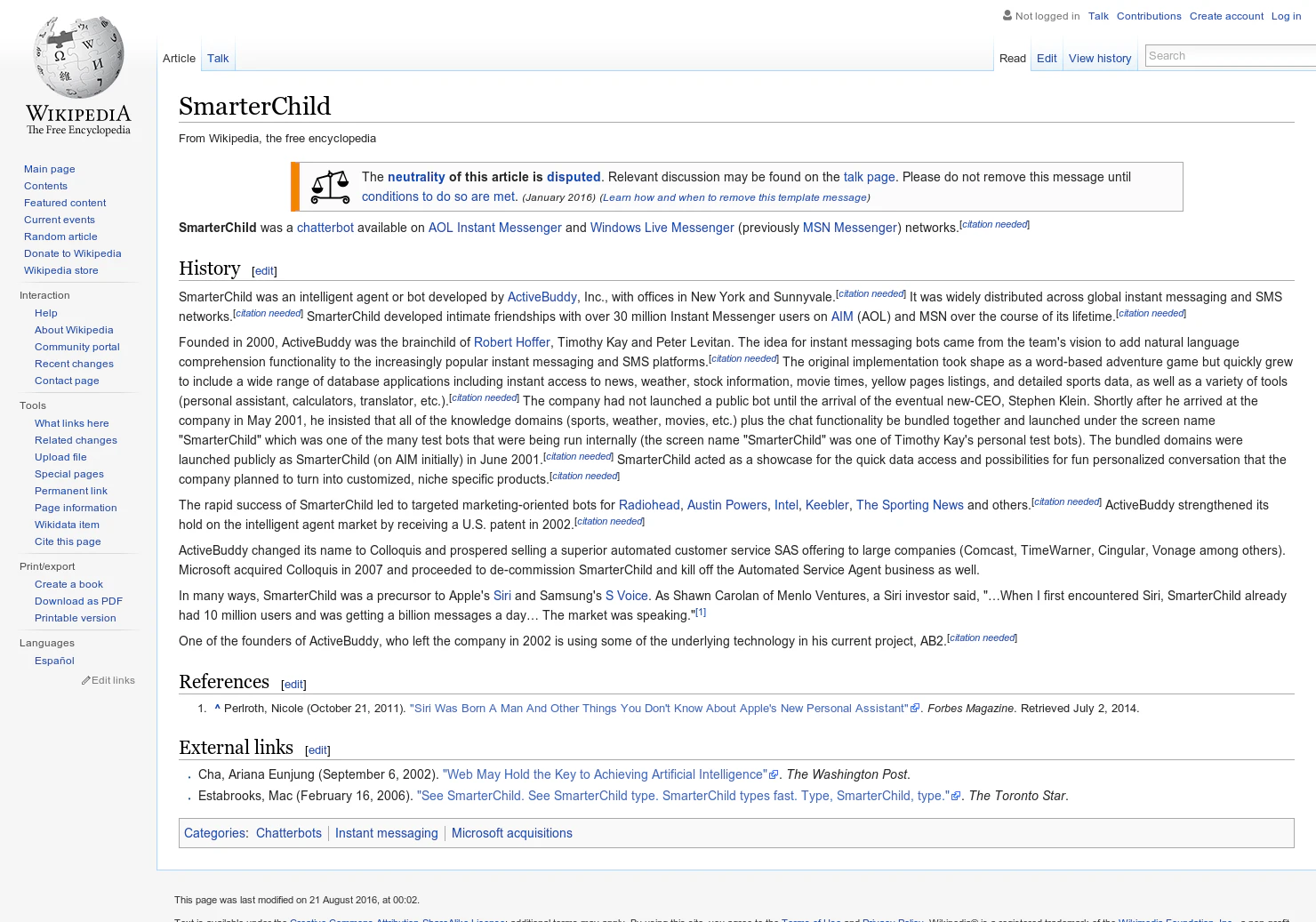Open the Edit tab

coord(1047,59)
